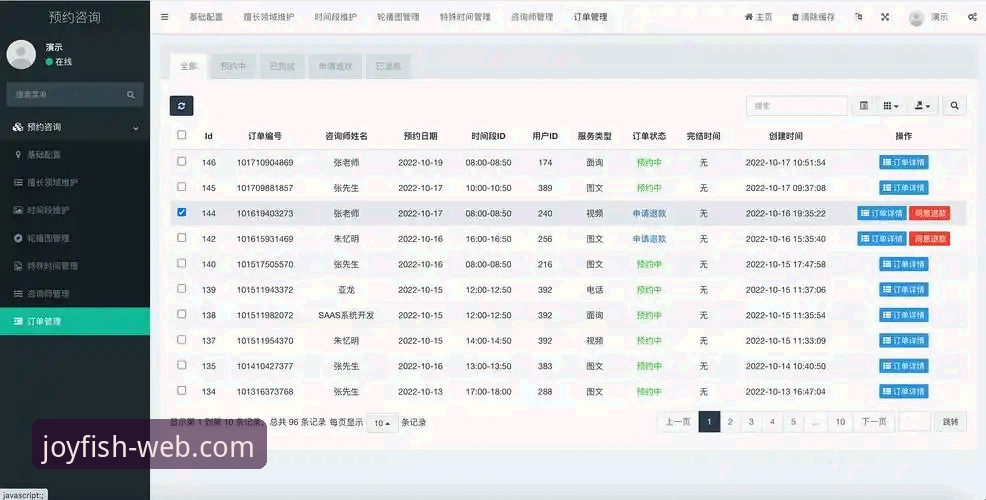
Task: Open 订单管理 in the top navigation
Action: (590, 17)
